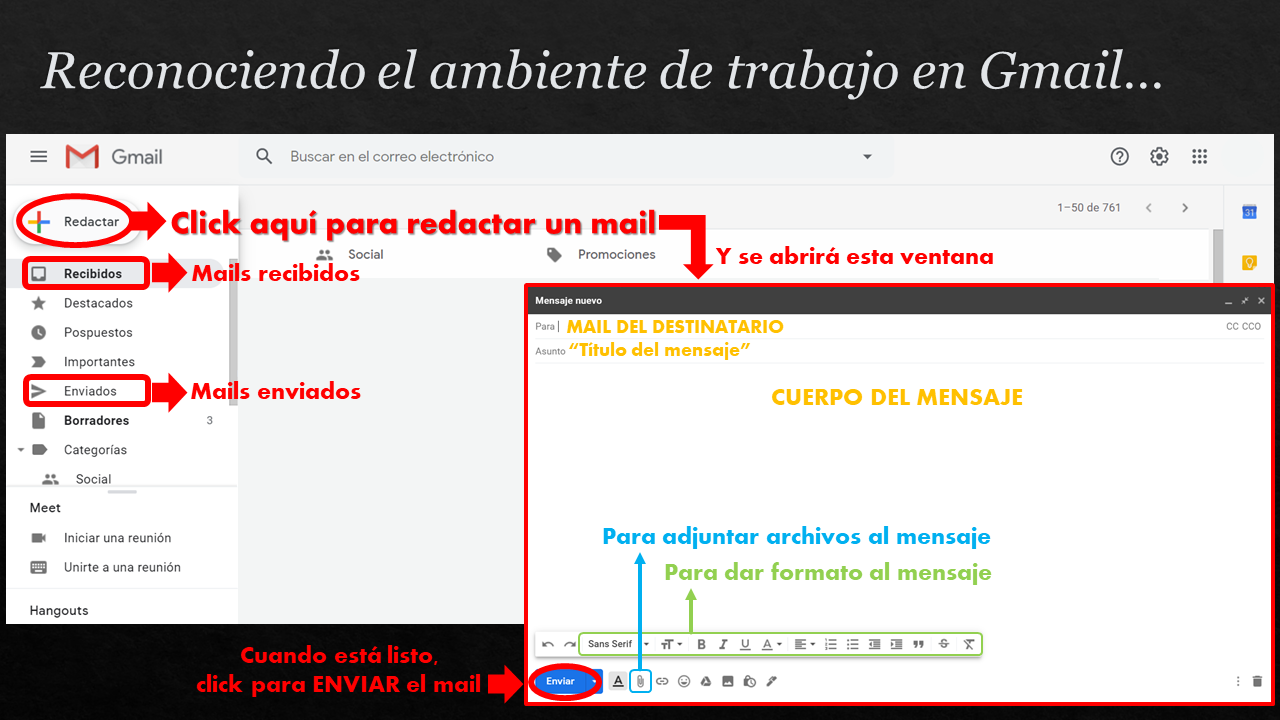This screenshot has height=720, width=1280.
Task: Insert a link into the message
Action: coord(662,681)
